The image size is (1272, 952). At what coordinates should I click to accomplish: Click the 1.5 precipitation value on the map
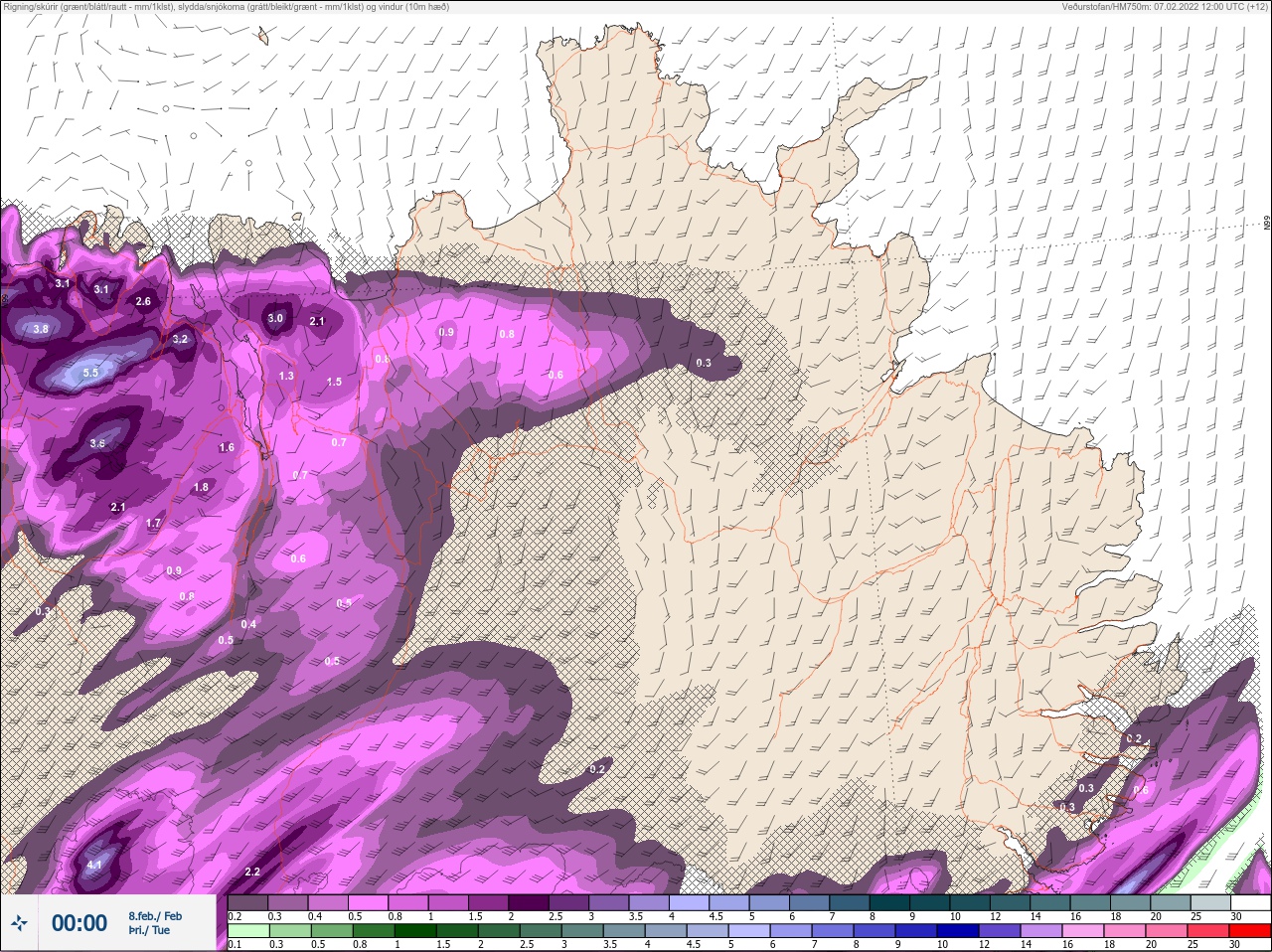pos(334,382)
